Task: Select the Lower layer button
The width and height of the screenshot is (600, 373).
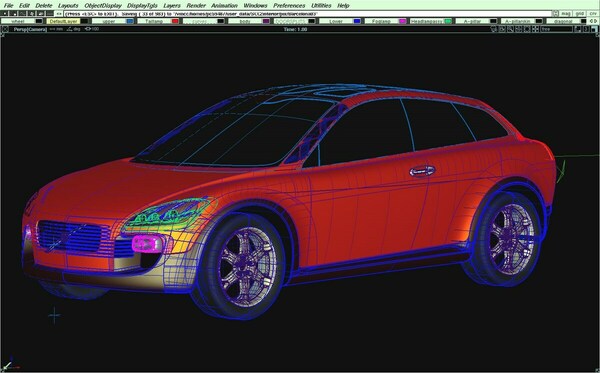Action: [x=336, y=21]
